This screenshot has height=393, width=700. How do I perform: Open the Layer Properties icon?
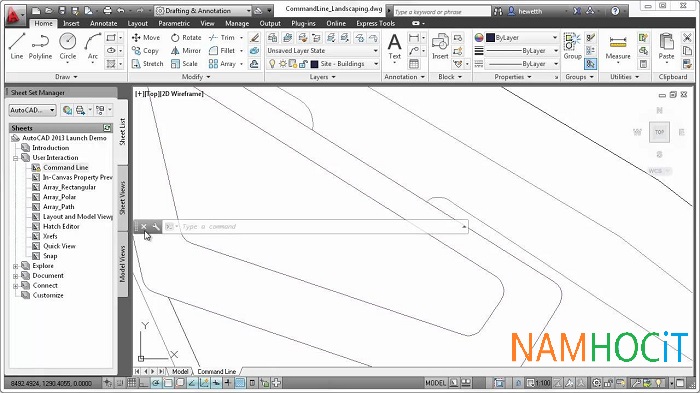point(272,38)
